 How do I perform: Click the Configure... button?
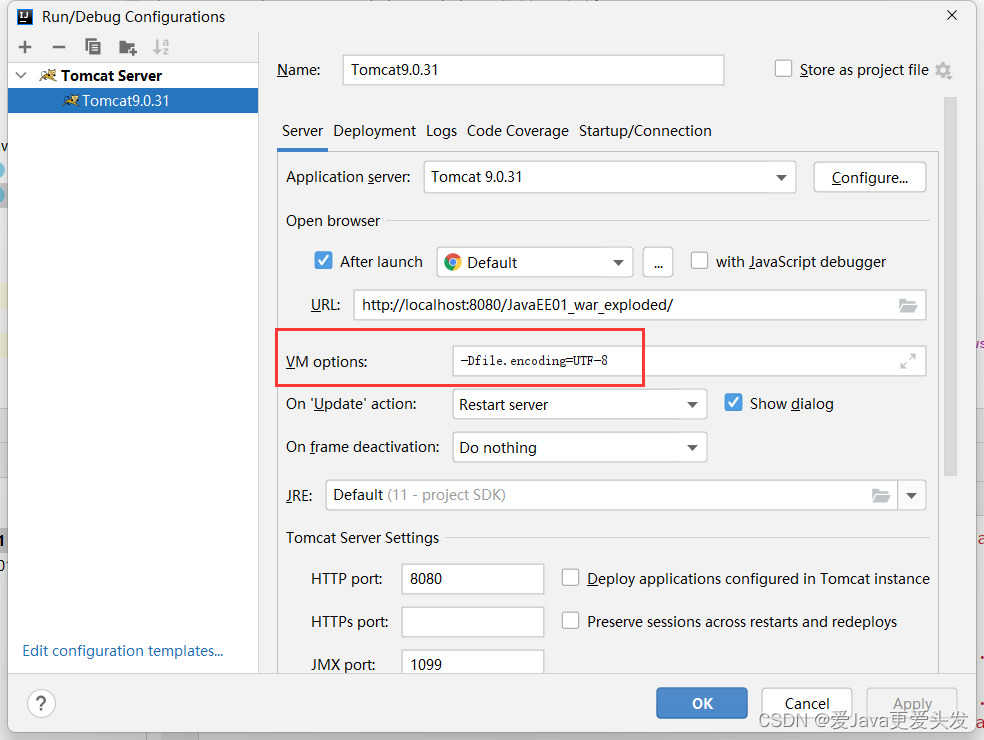[x=869, y=178]
